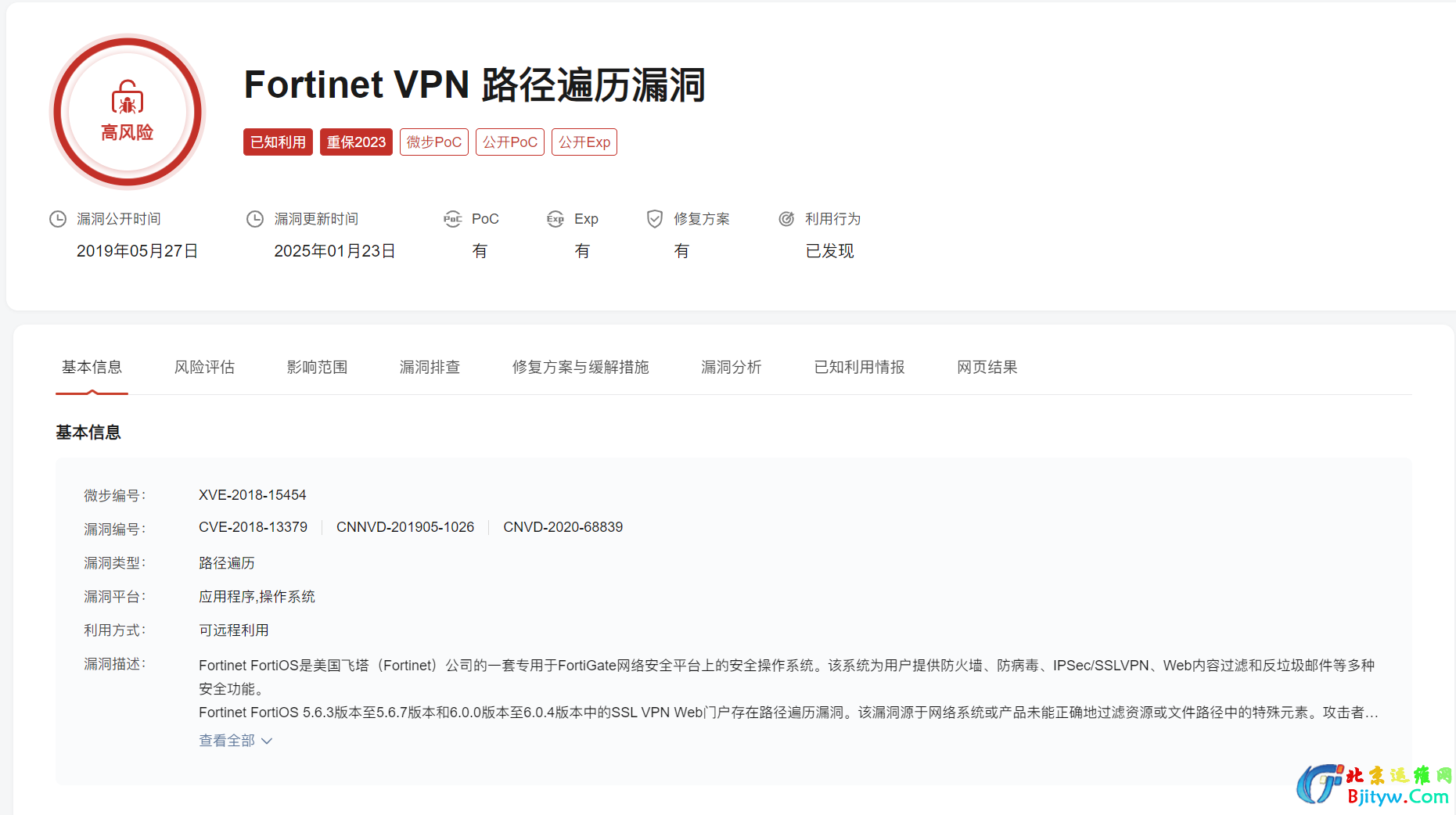Viewport: 1456px width, 815px height.
Task: Click the chevron arrow after 查看全部
Action: click(x=267, y=741)
